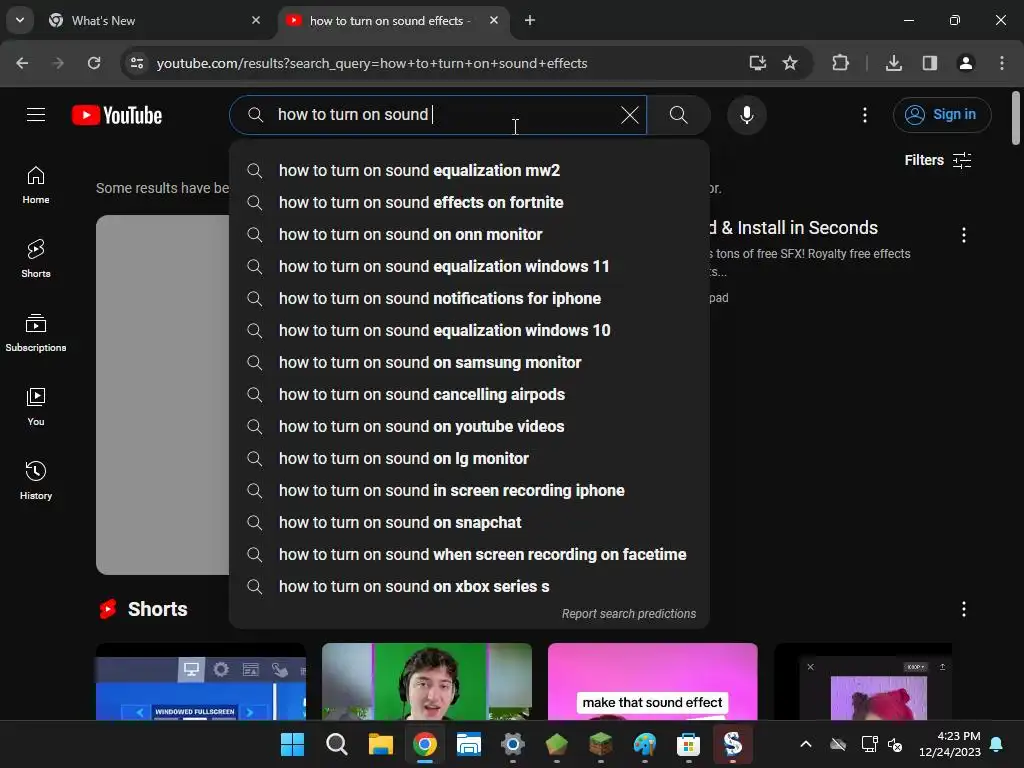Select suggestion 'notifications for iphone'
This screenshot has height=768, width=1024.
[469, 298]
